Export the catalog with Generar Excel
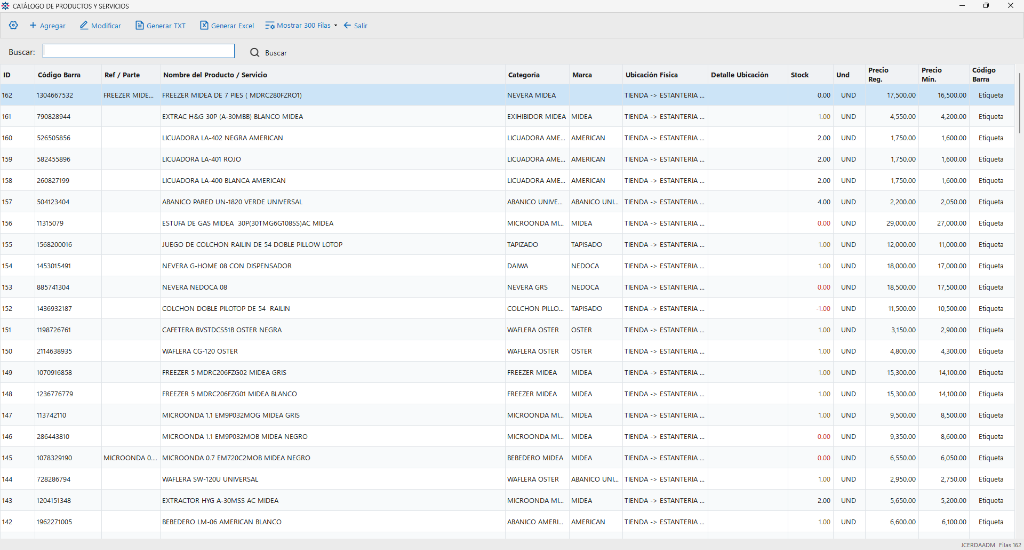 click(x=227, y=25)
